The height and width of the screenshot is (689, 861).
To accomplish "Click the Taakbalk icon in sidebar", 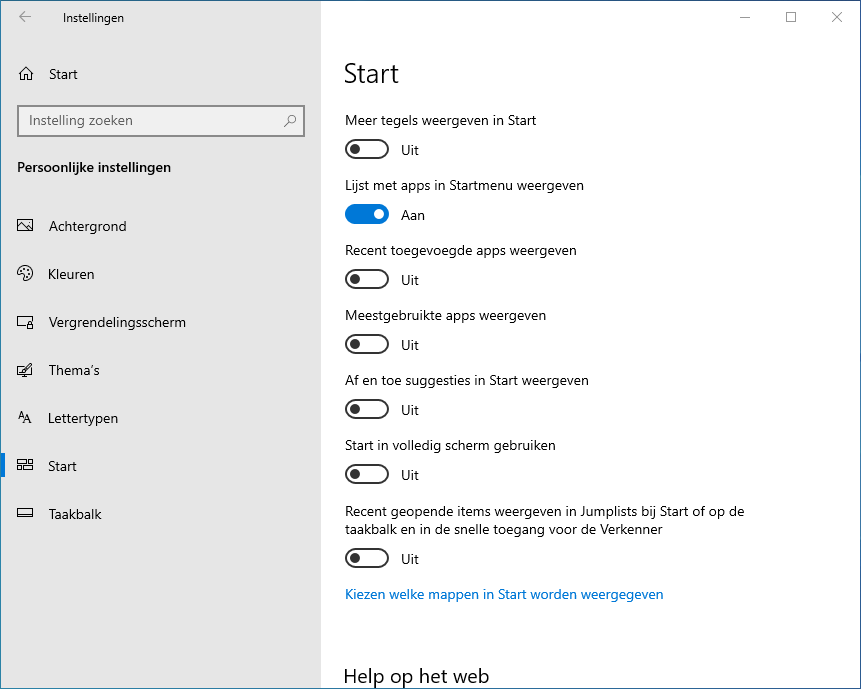I will click(x=26, y=514).
